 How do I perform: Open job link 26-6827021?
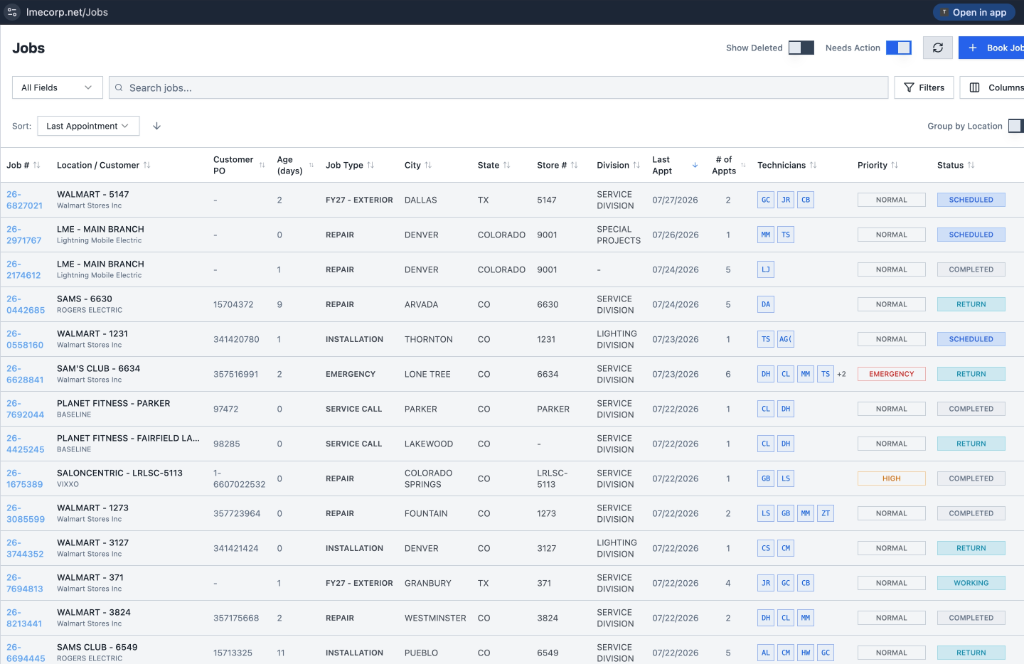coord(24,200)
